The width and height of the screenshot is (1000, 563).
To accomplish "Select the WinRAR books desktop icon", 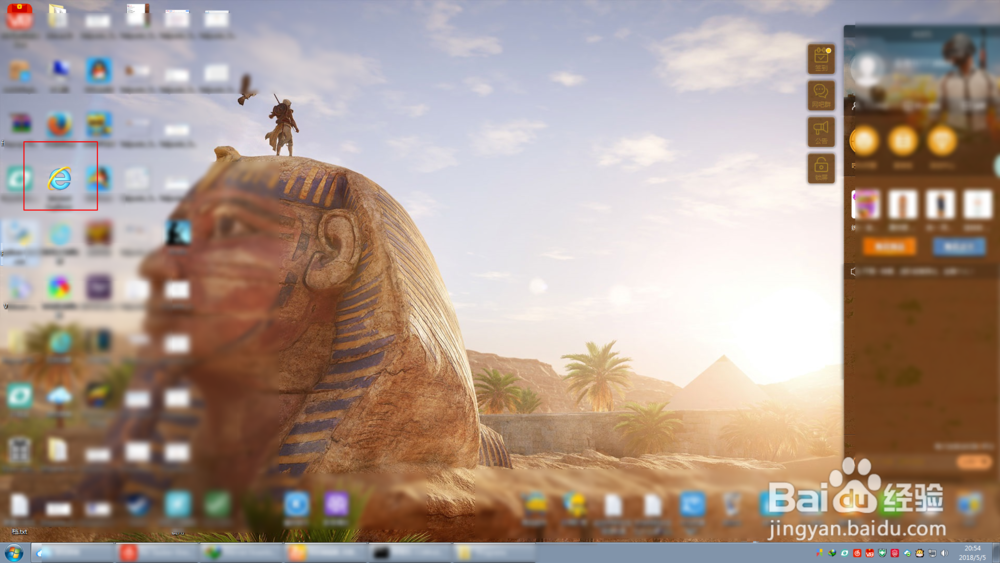I will (x=20, y=124).
